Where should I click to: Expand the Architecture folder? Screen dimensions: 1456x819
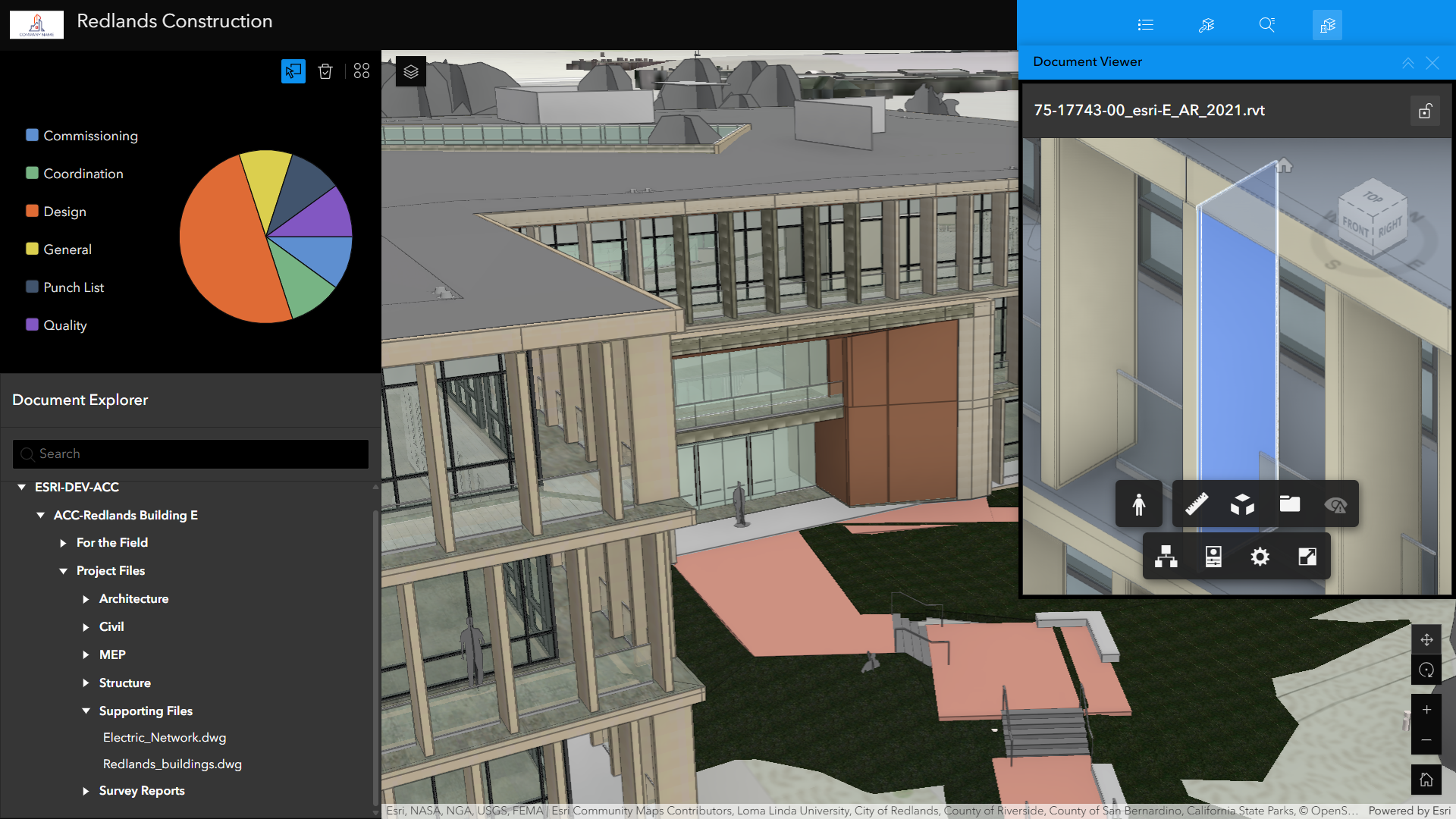(86, 599)
